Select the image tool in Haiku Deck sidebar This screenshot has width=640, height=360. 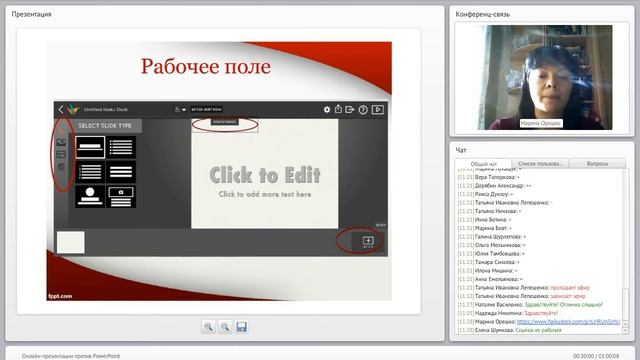click(61, 142)
